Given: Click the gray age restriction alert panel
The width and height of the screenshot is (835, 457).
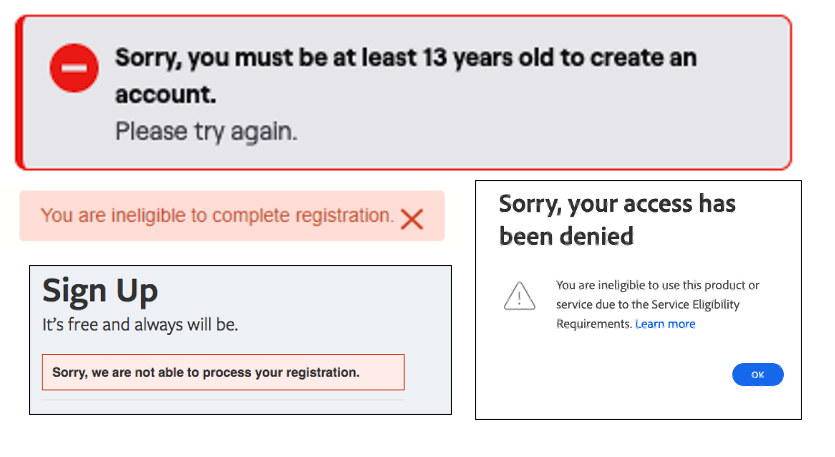Looking at the screenshot, I should [404, 93].
